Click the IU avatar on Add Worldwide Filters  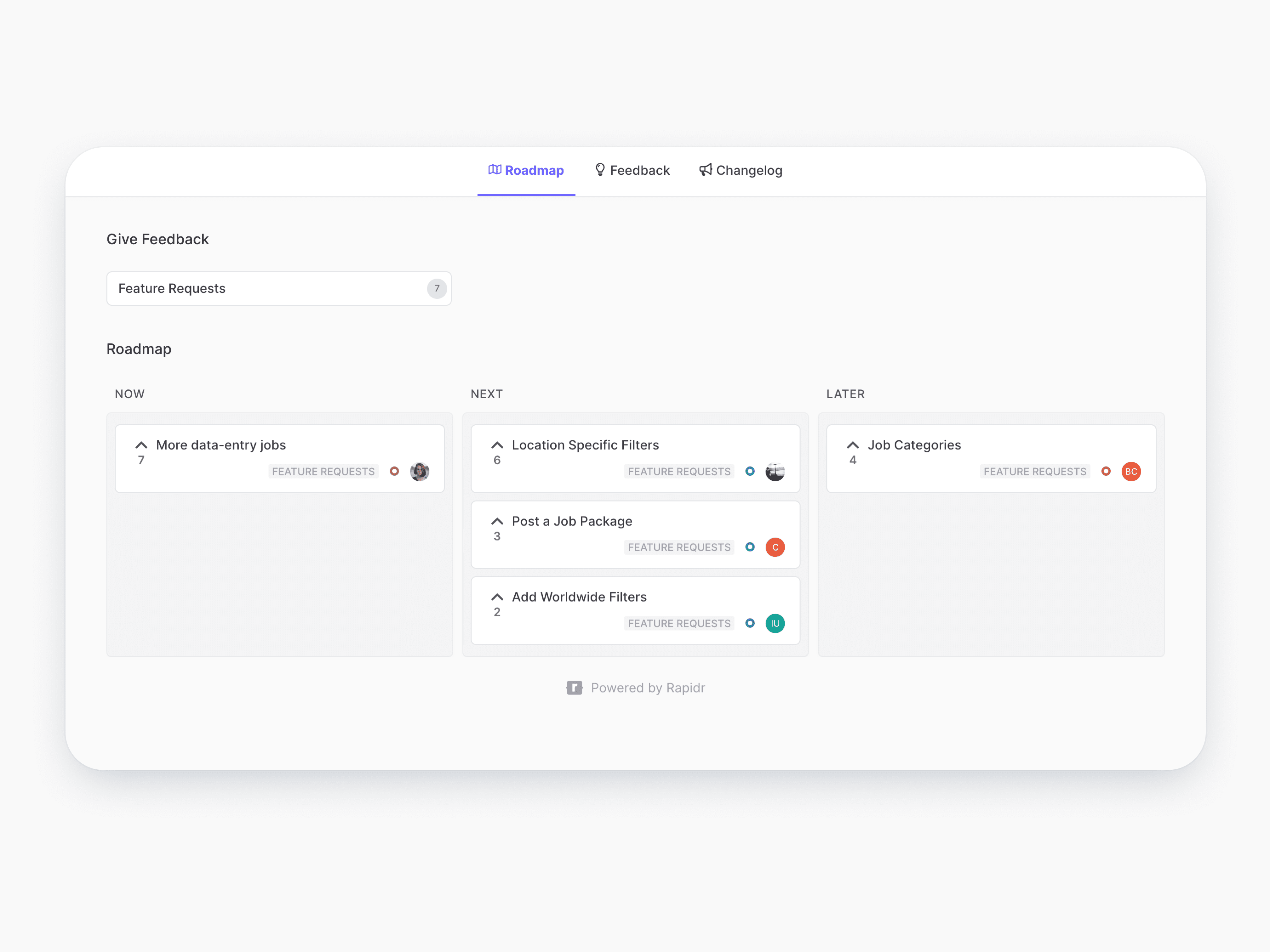coord(775,623)
